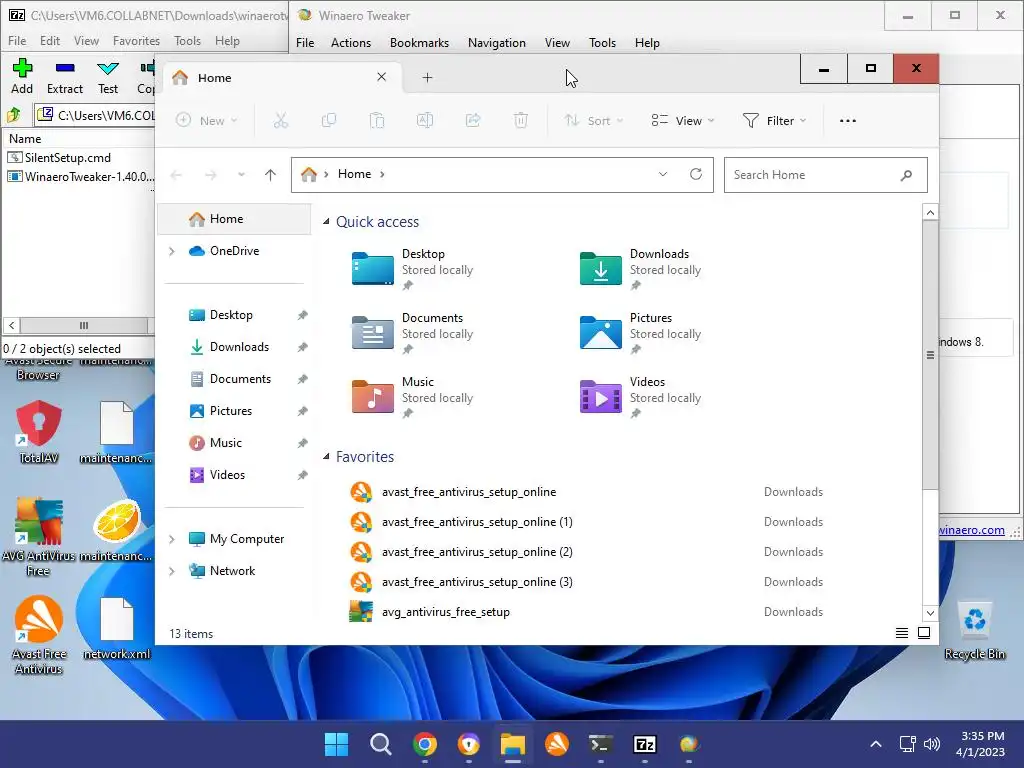Show hidden tray icons chevron
The height and width of the screenshot is (768, 1024).
pos(876,744)
